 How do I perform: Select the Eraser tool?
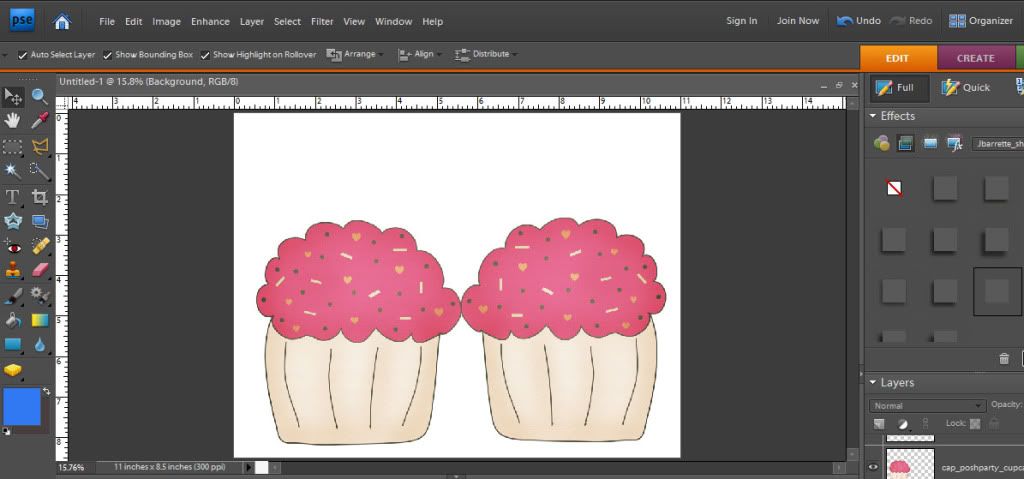(40, 270)
